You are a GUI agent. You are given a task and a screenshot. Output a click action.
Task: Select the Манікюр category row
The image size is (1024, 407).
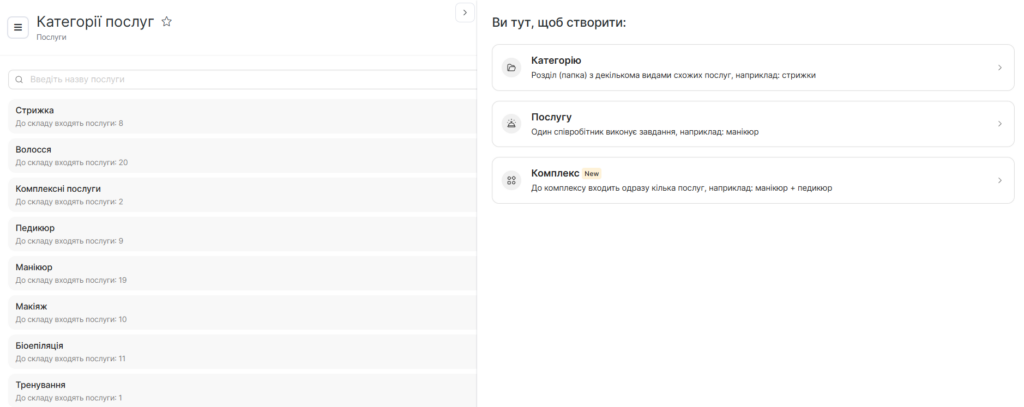click(x=240, y=272)
